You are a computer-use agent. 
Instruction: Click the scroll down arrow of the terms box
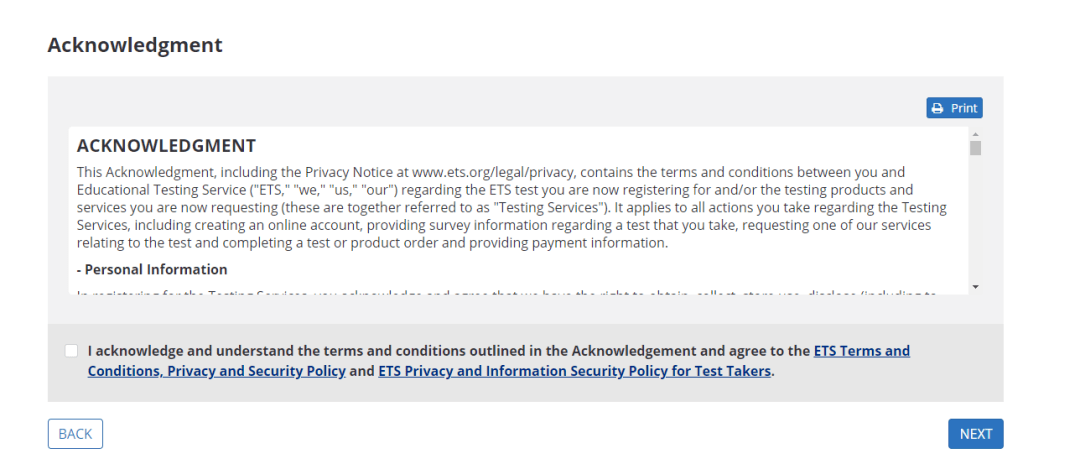[975, 287]
